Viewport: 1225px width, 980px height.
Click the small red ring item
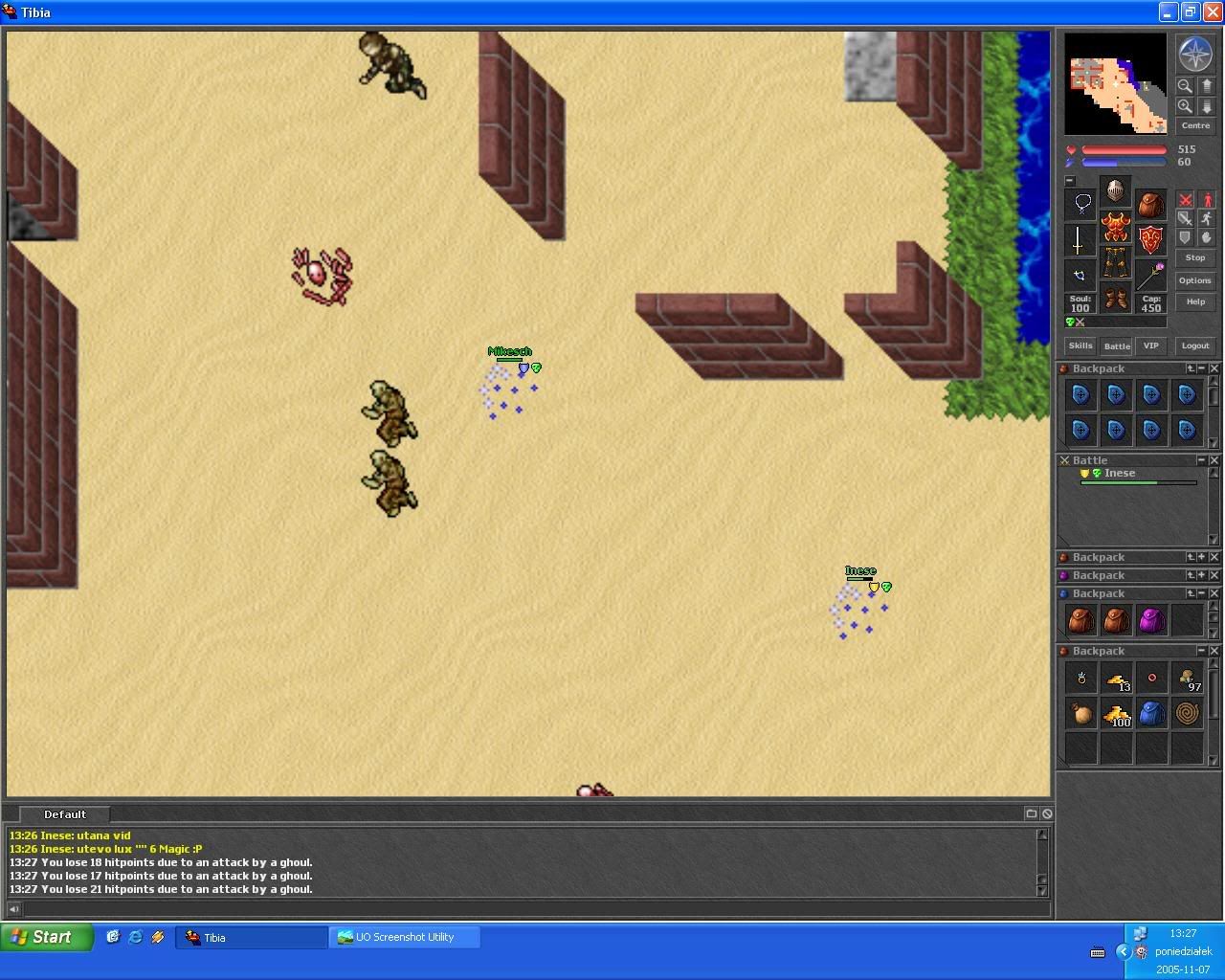(x=1151, y=679)
